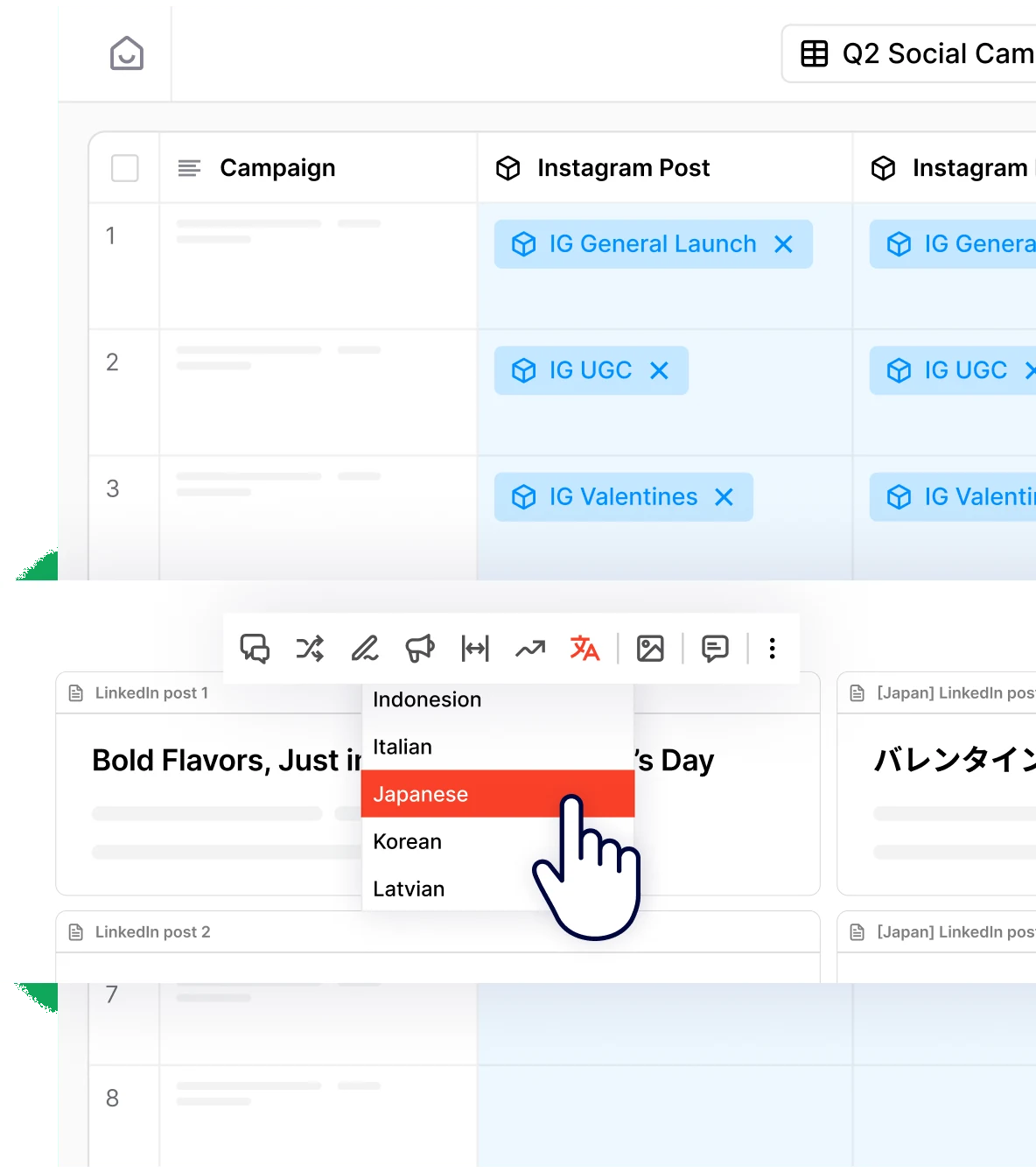Select row number 2

pos(112,362)
